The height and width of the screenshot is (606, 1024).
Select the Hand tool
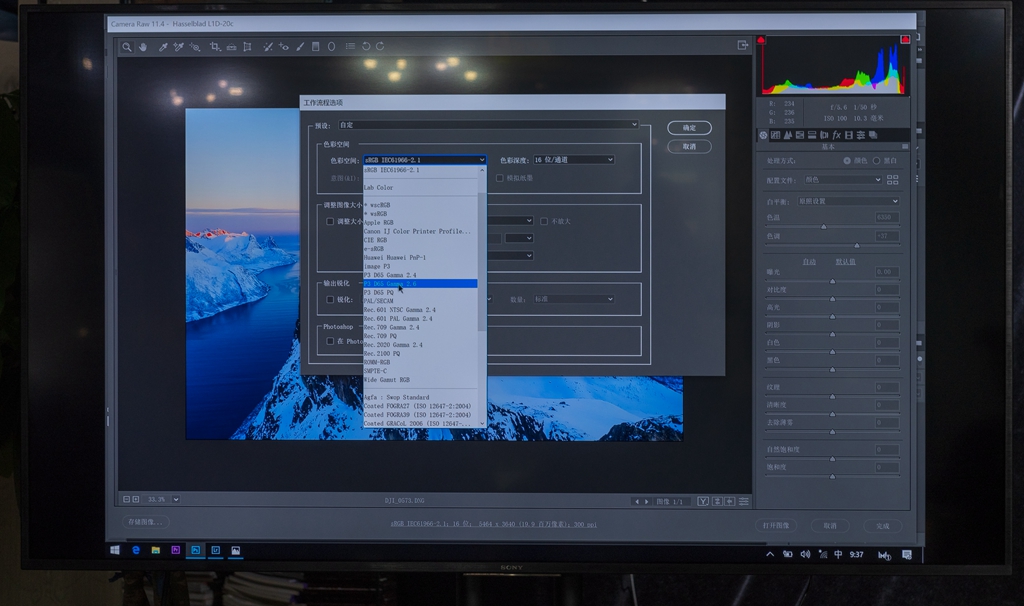[143, 47]
